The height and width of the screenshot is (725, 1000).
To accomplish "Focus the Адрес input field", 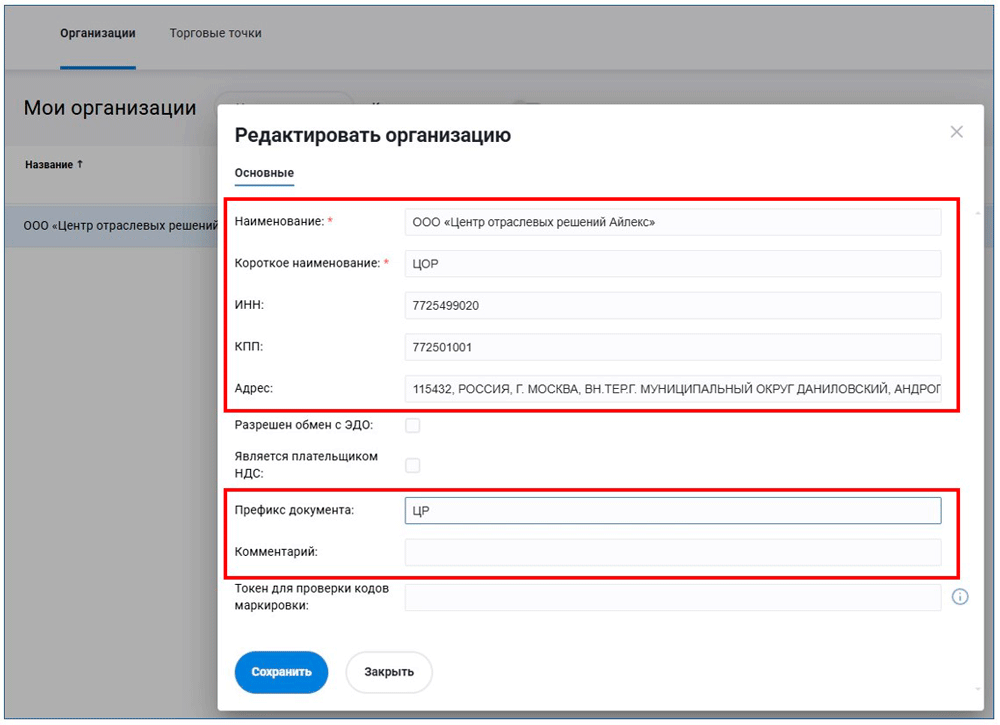I will click(672, 388).
